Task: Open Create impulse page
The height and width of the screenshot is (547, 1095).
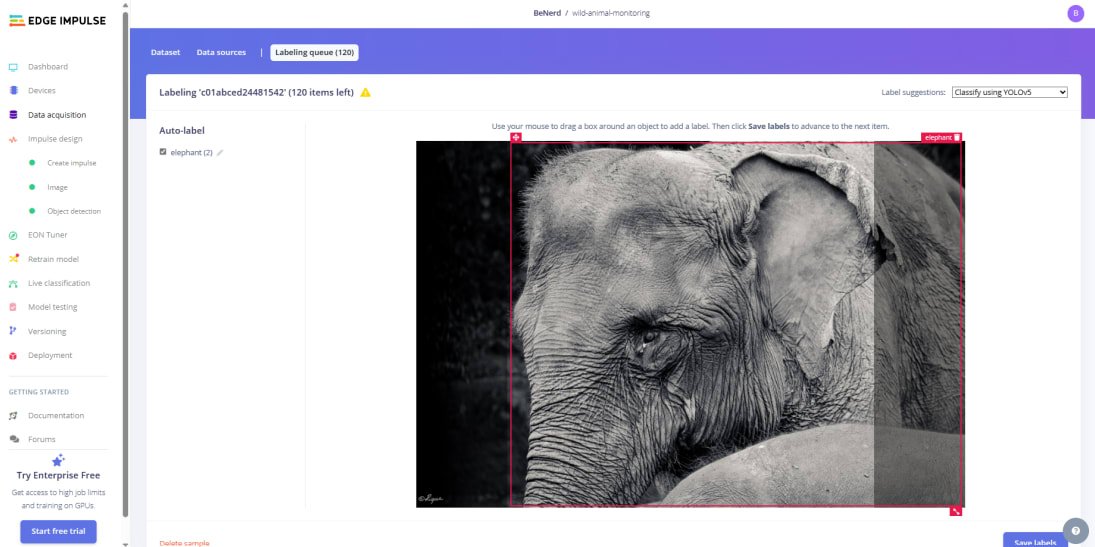Action: tap(72, 163)
